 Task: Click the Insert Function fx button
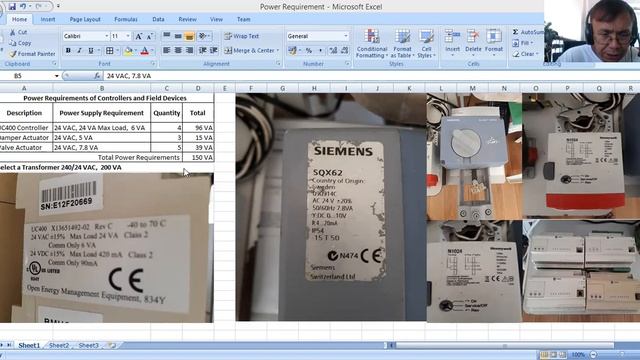97,76
